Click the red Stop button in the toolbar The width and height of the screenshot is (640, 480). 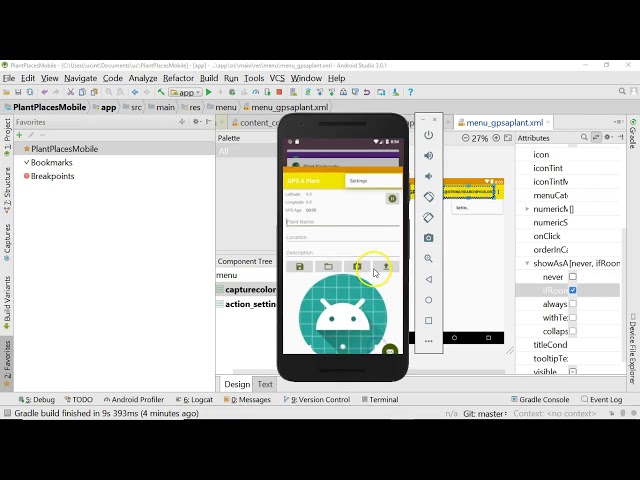[279, 92]
